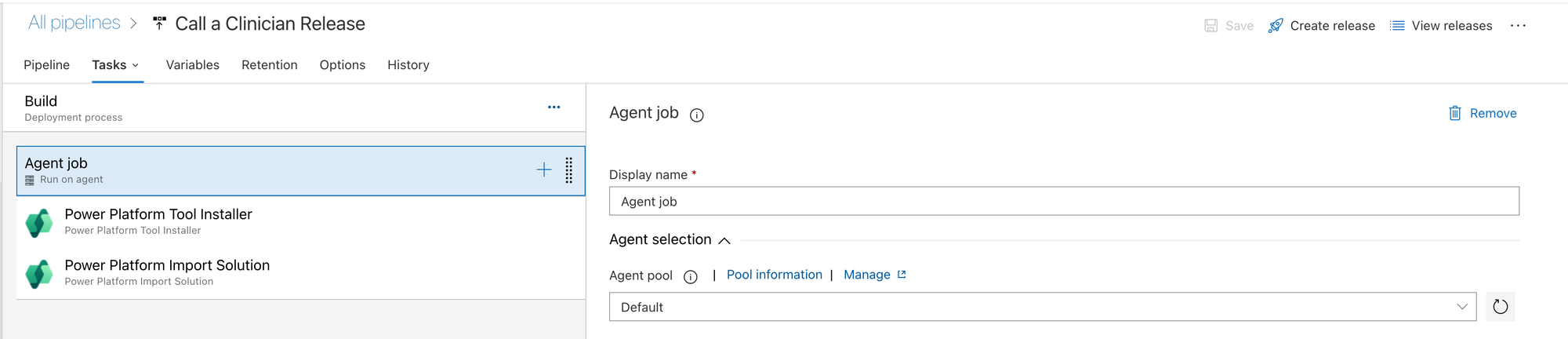The height and width of the screenshot is (339, 1568).
Task: Select the Power Platform Import Solution task
Action: pos(167,272)
